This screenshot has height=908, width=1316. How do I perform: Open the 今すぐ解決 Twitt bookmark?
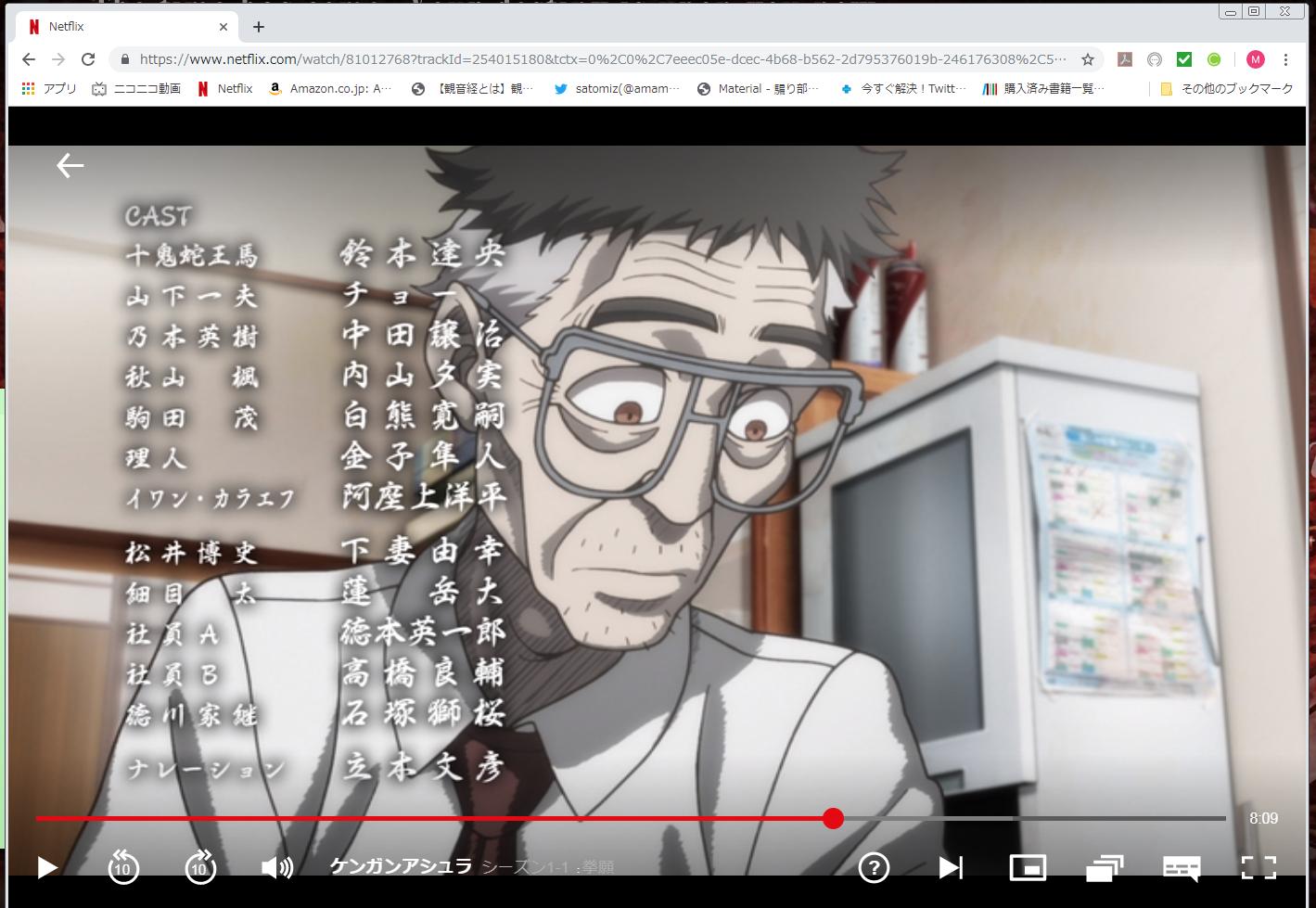(x=902, y=89)
